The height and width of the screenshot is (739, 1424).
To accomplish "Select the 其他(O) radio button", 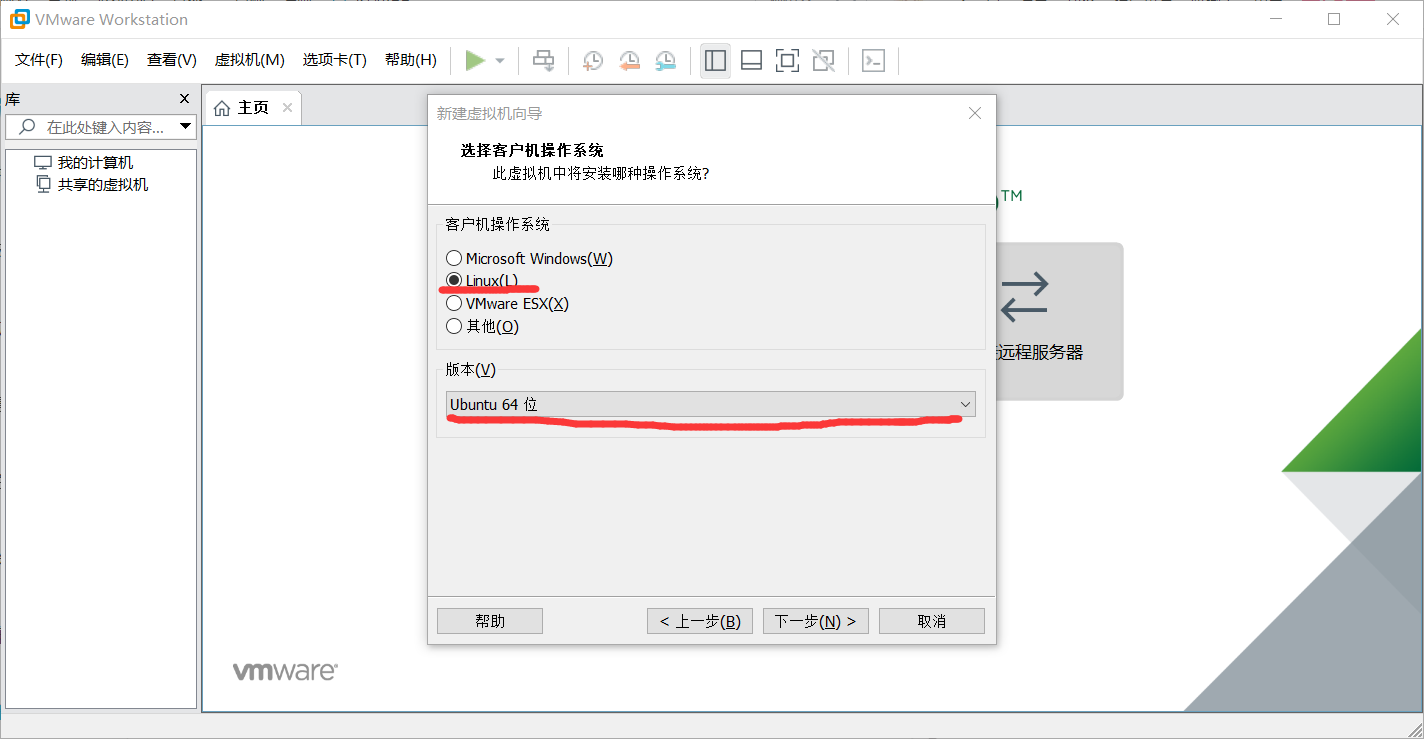I will pyautogui.click(x=454, y=326).
